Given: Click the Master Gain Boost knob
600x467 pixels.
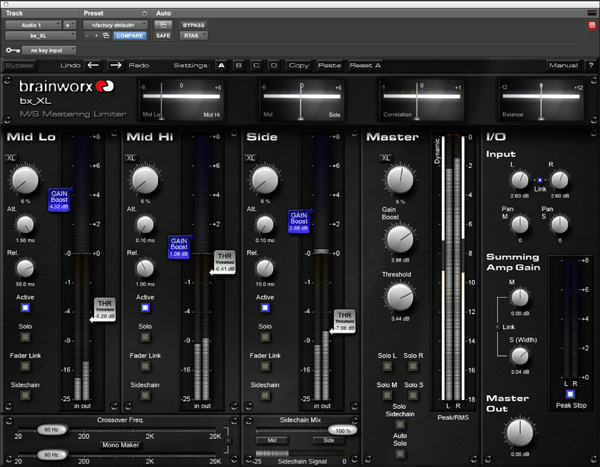Looking at the screenshot, I should click(x=400, y=239).
